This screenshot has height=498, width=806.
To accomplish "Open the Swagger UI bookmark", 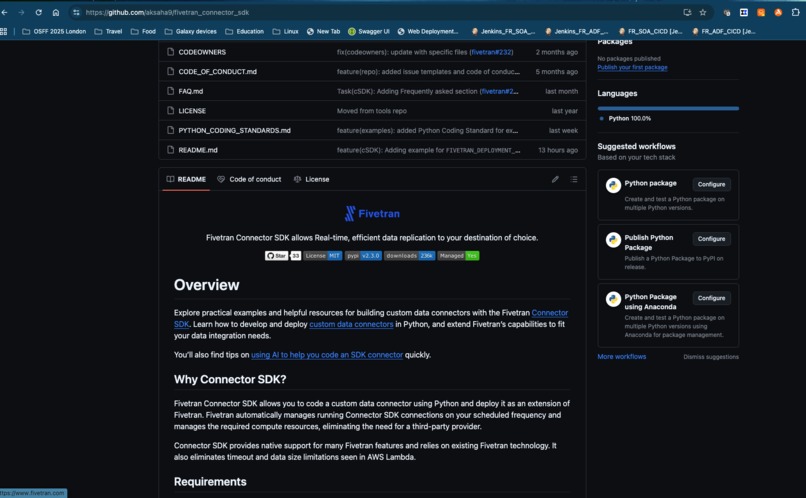I will 369,31.
